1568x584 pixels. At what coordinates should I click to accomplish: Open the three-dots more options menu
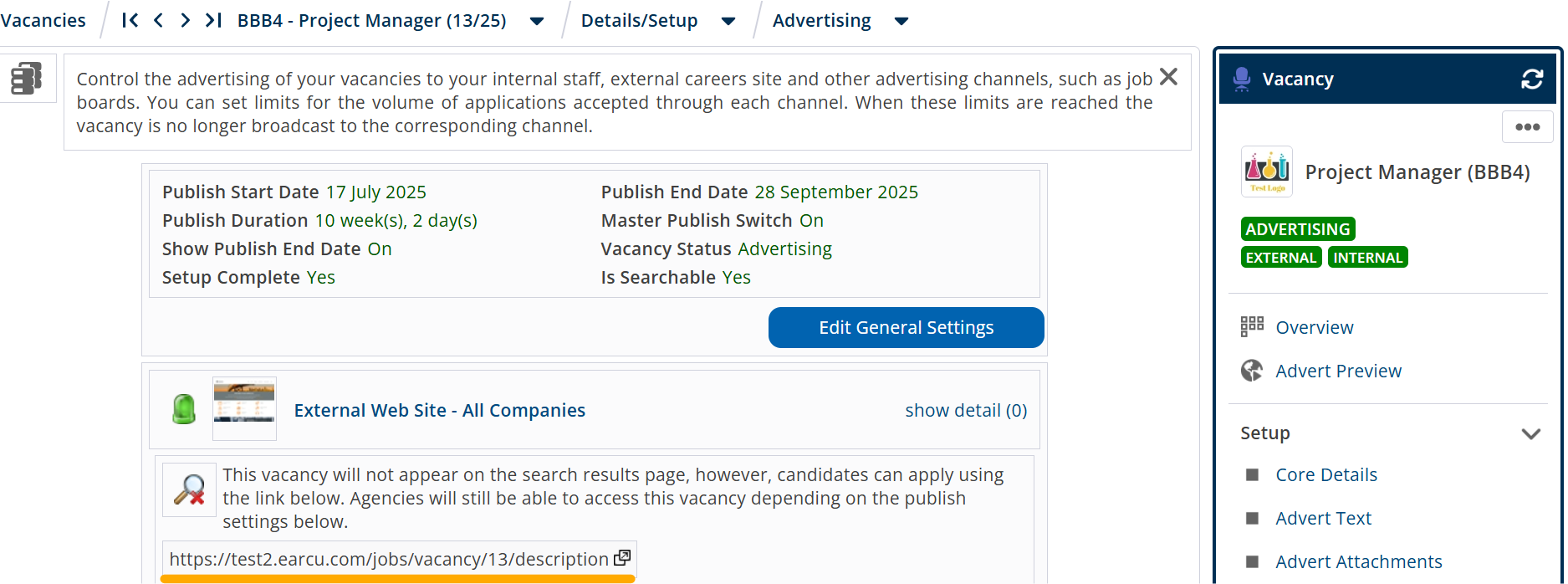1527,127
